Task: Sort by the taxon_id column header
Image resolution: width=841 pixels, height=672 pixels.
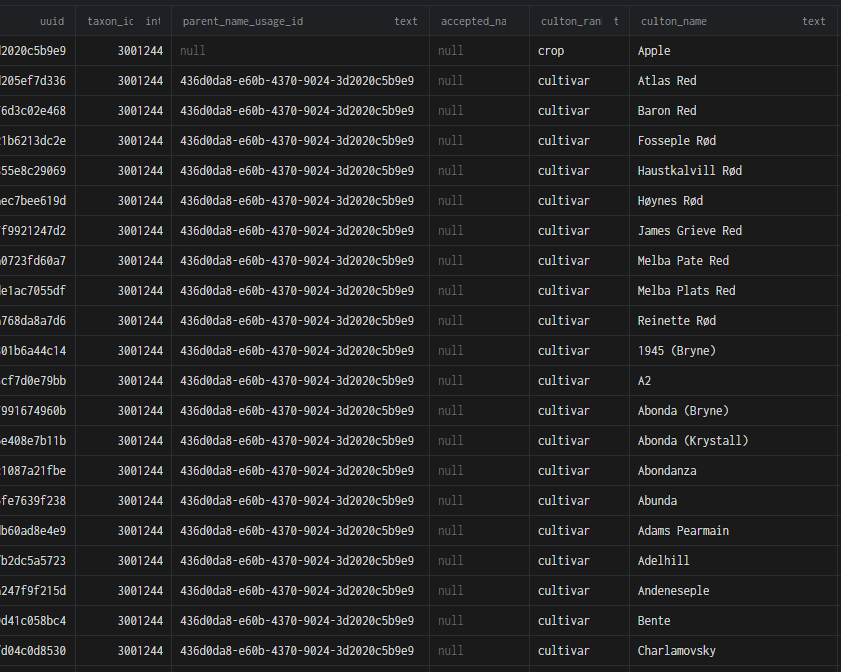Action: 110,21
